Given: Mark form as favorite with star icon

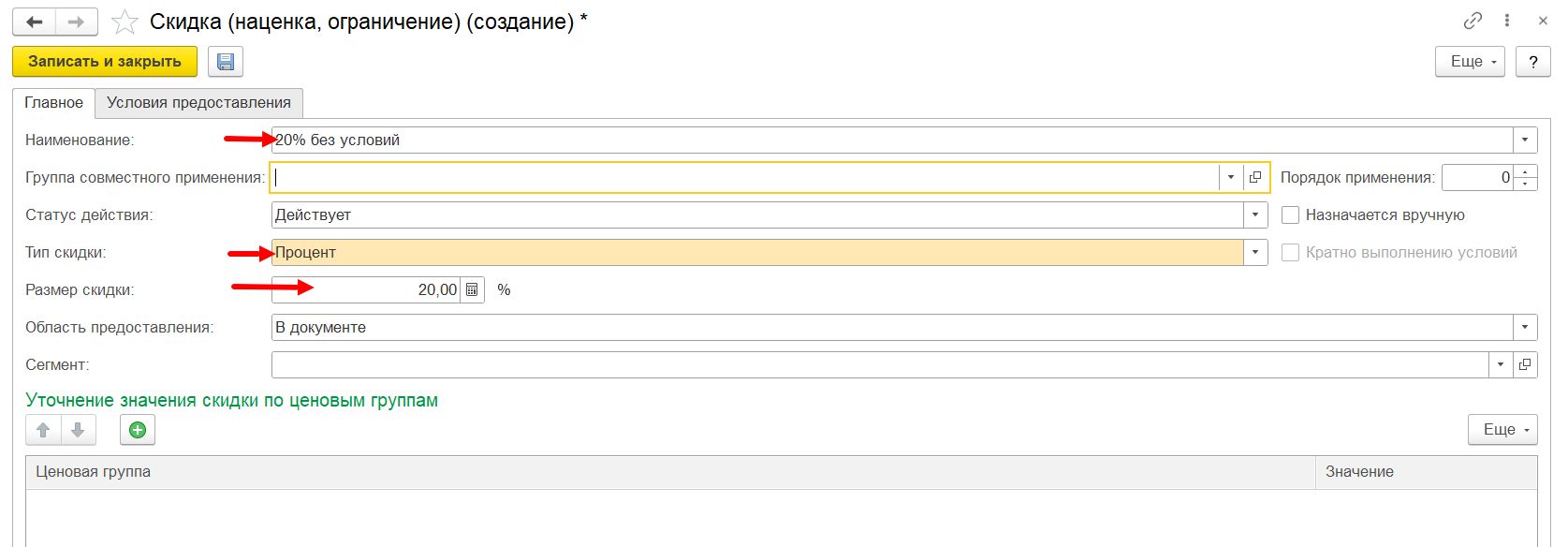Looking at the screenshot, I should coord(125,22).
